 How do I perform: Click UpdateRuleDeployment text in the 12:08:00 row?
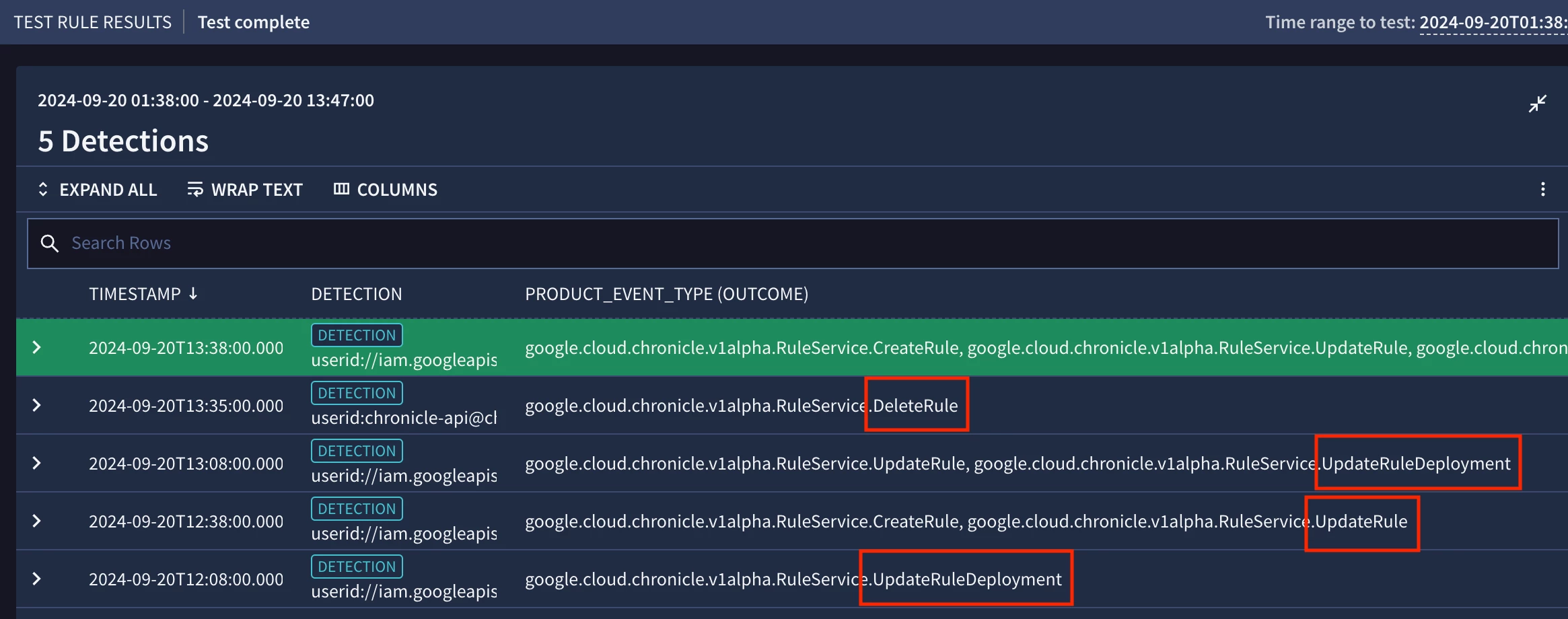(967, 579)
